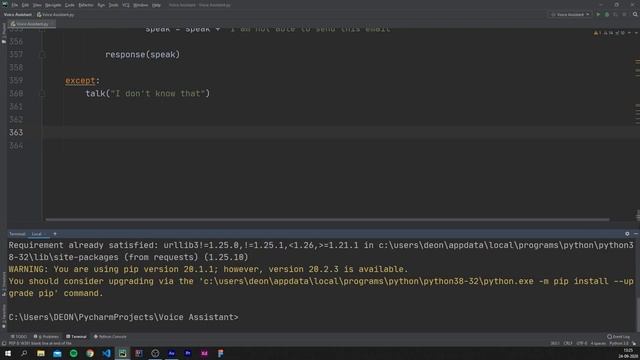
Task: Go to line via 363:1 indicator
Action: click(555, 343)
